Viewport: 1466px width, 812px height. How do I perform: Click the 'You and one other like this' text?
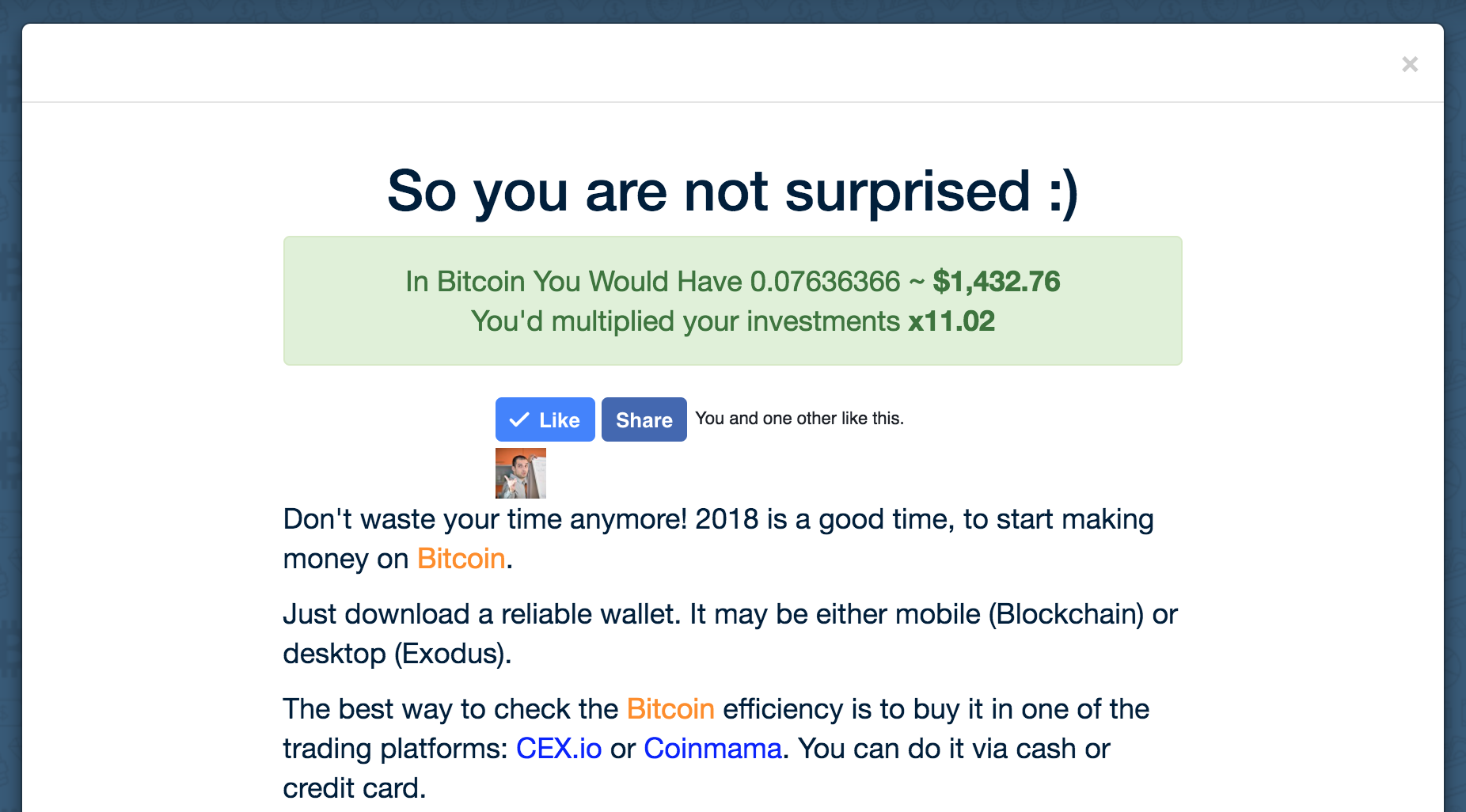(x=799, y=419)
